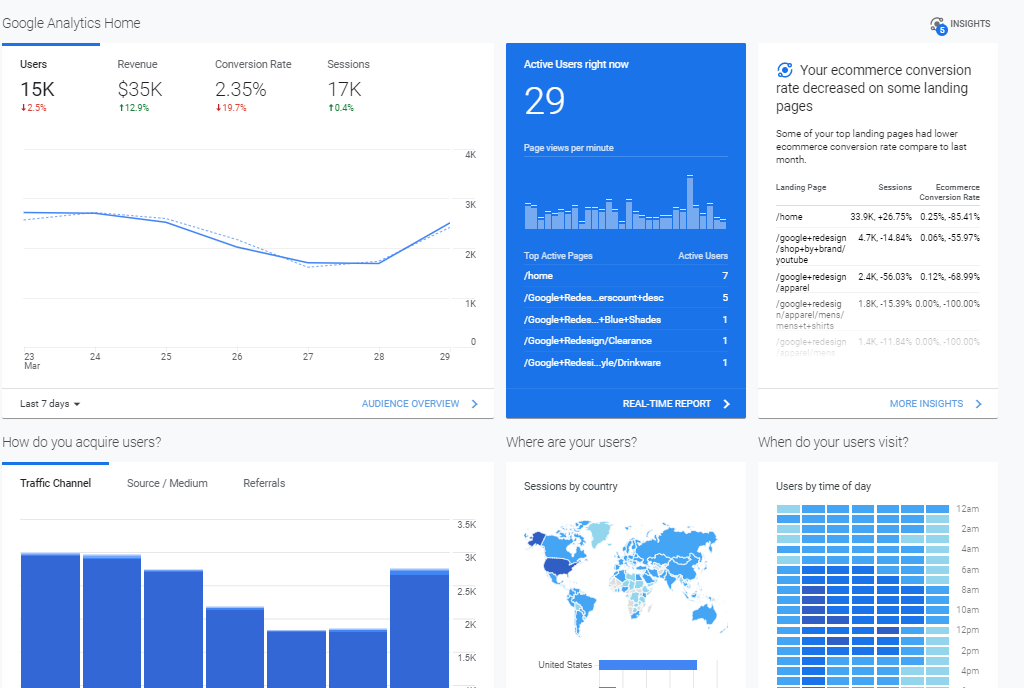Click the active users count 29
The height and width of the screenshot is (688, 1024).
pos(544,101)
